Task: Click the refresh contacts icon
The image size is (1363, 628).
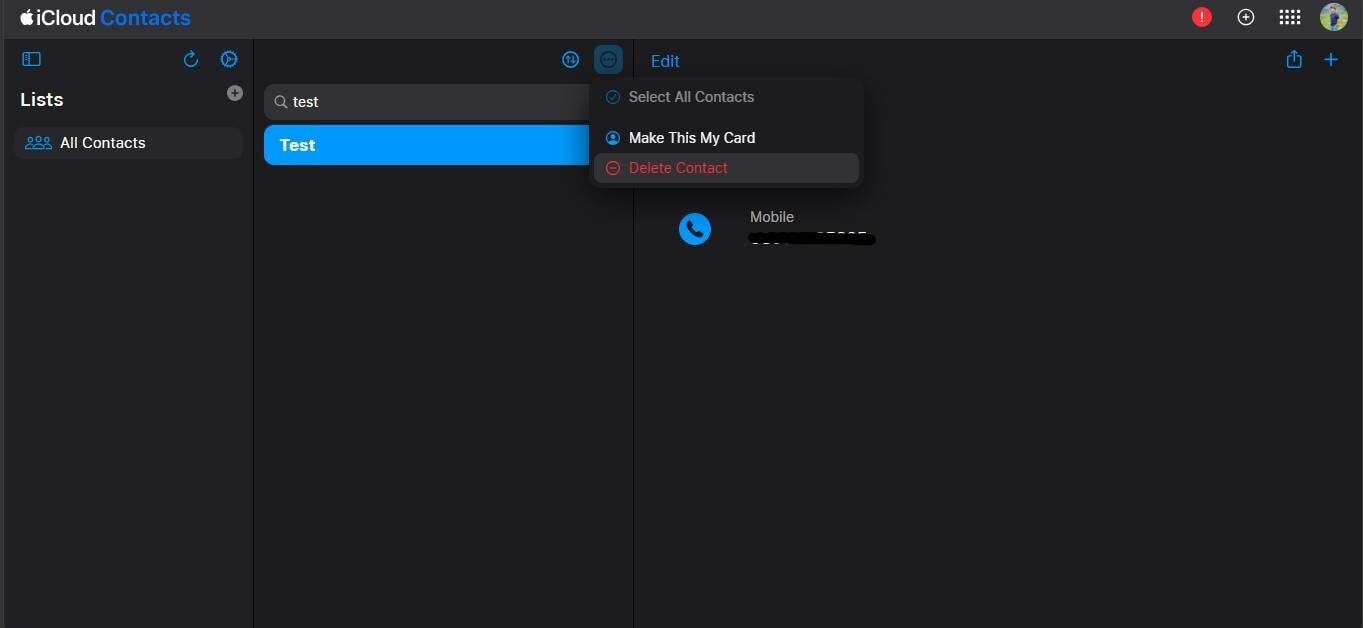Action: point(191,59)
